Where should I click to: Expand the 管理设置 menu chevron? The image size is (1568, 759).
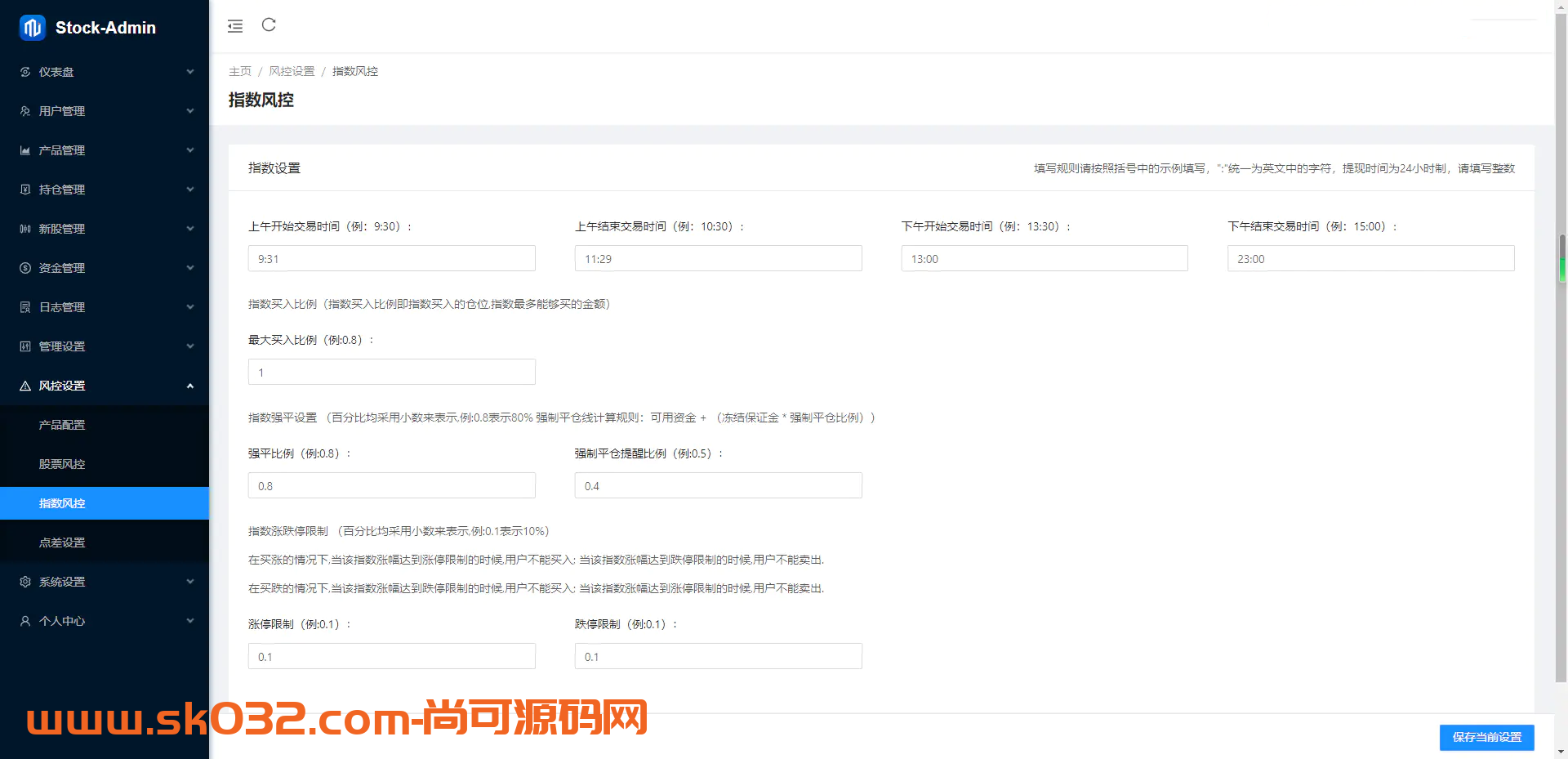[x=190, y=346]
